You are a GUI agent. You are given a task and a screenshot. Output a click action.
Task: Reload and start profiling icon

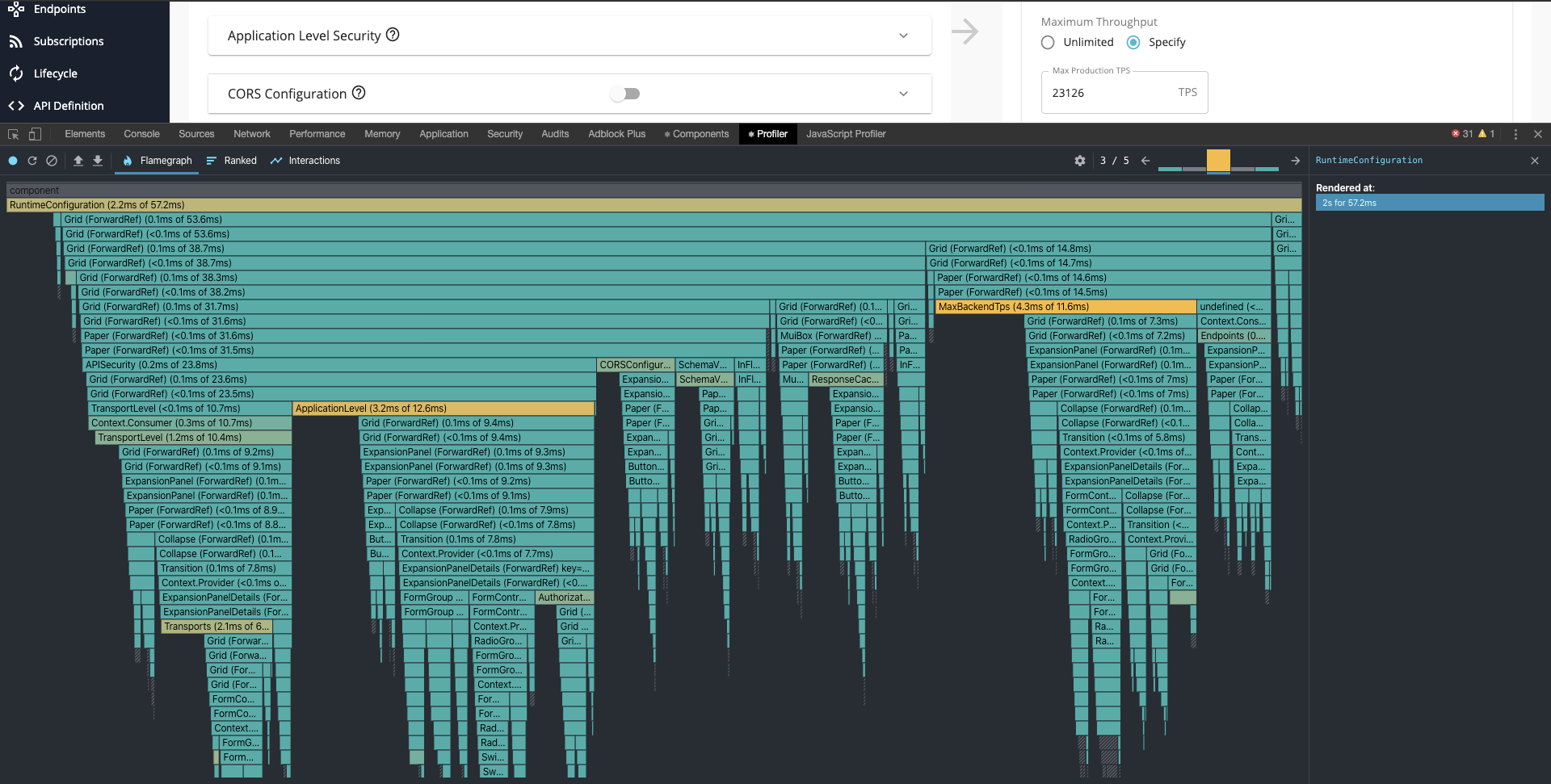point(32,161)
